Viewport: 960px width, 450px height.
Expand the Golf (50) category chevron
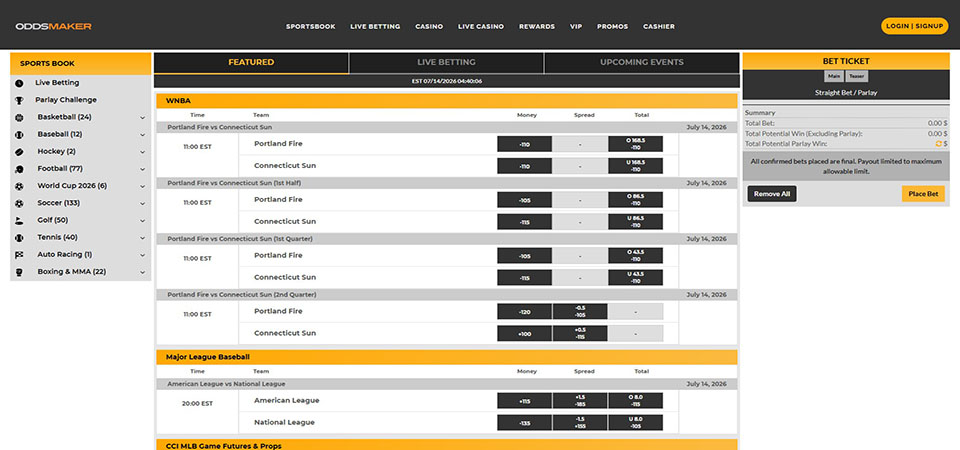click(x=143, y=220)
